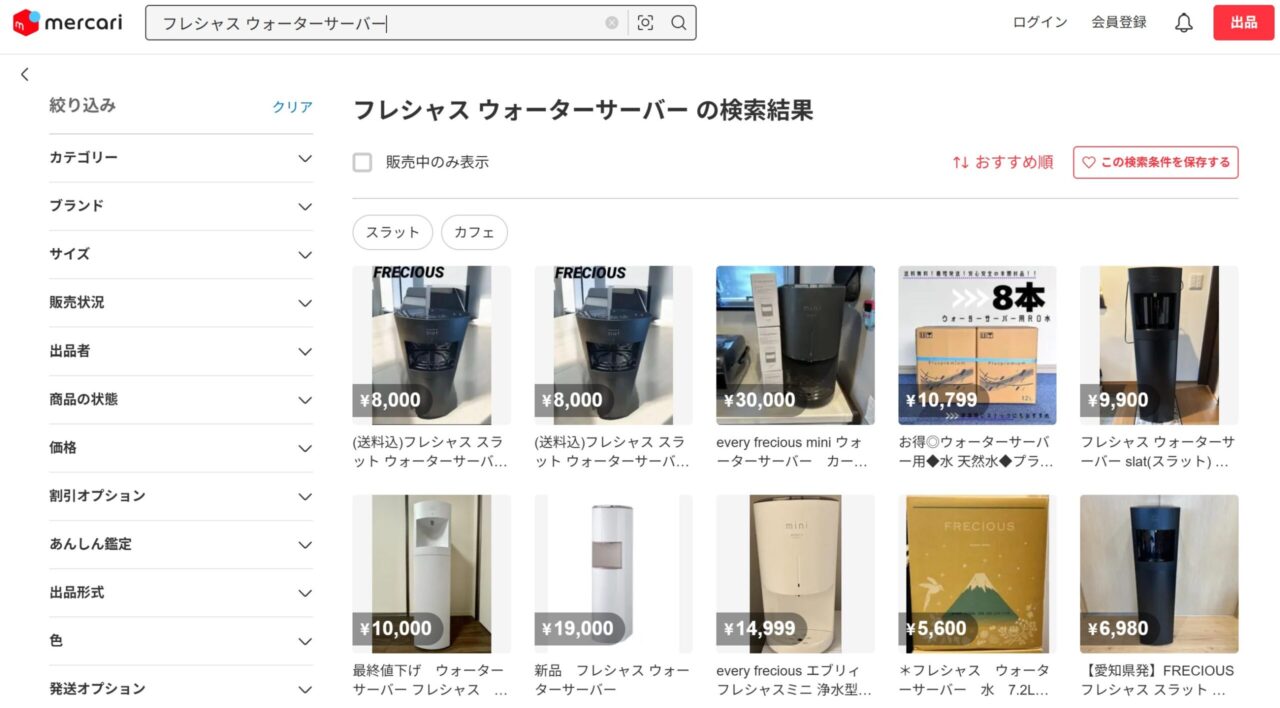Viewport: 1280px width, 708px height.
Task: Expand the 発送オプション filter
Action: click(181, 689)
